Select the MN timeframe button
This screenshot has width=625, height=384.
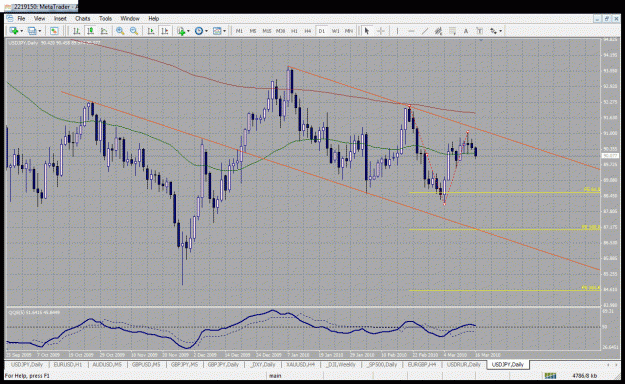349,31
